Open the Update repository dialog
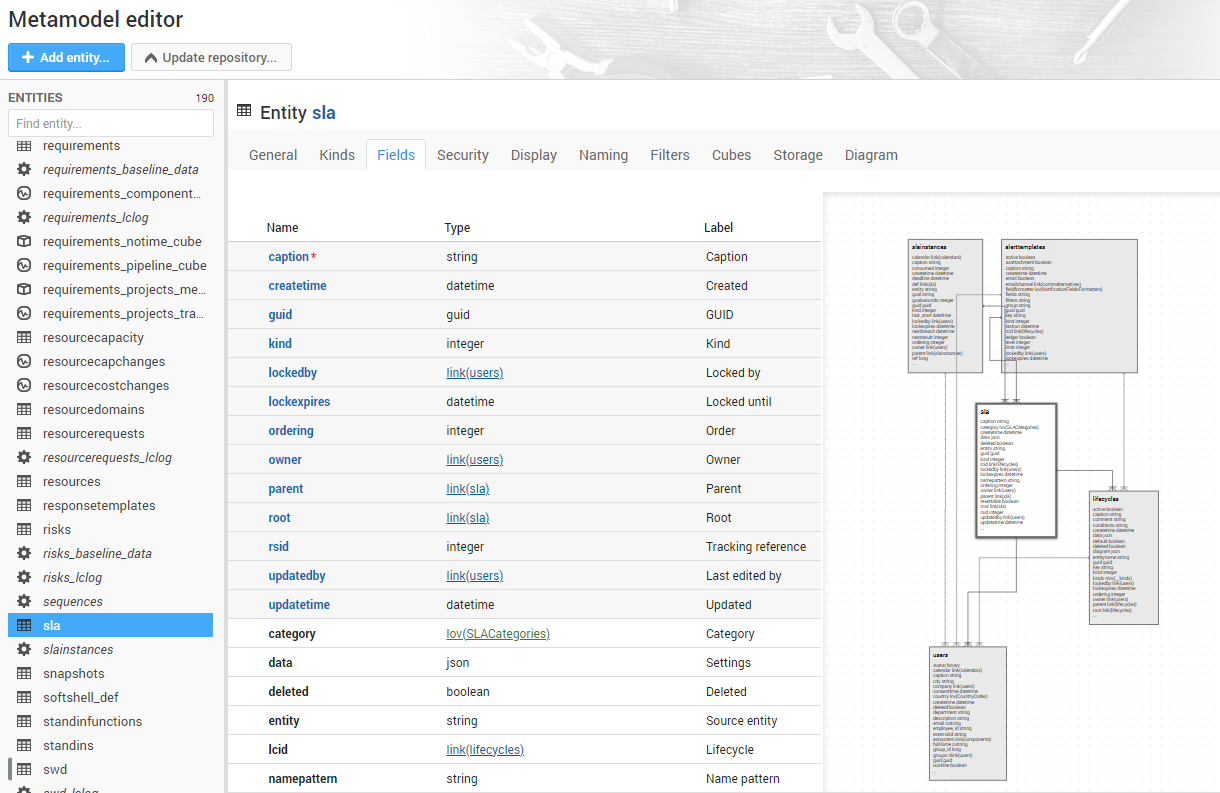Viewport: 1220px width, 793px height. click(x=211, y=57)
